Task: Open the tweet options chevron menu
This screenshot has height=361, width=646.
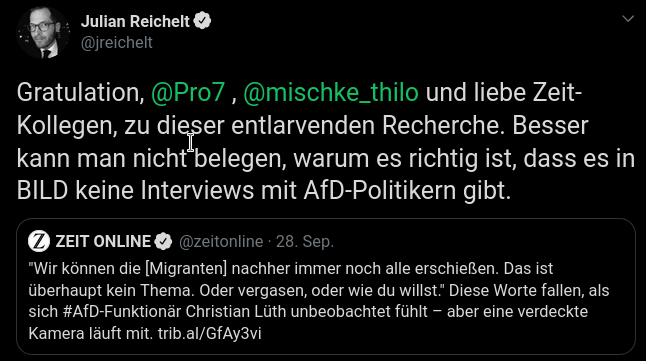Action: 628,19
